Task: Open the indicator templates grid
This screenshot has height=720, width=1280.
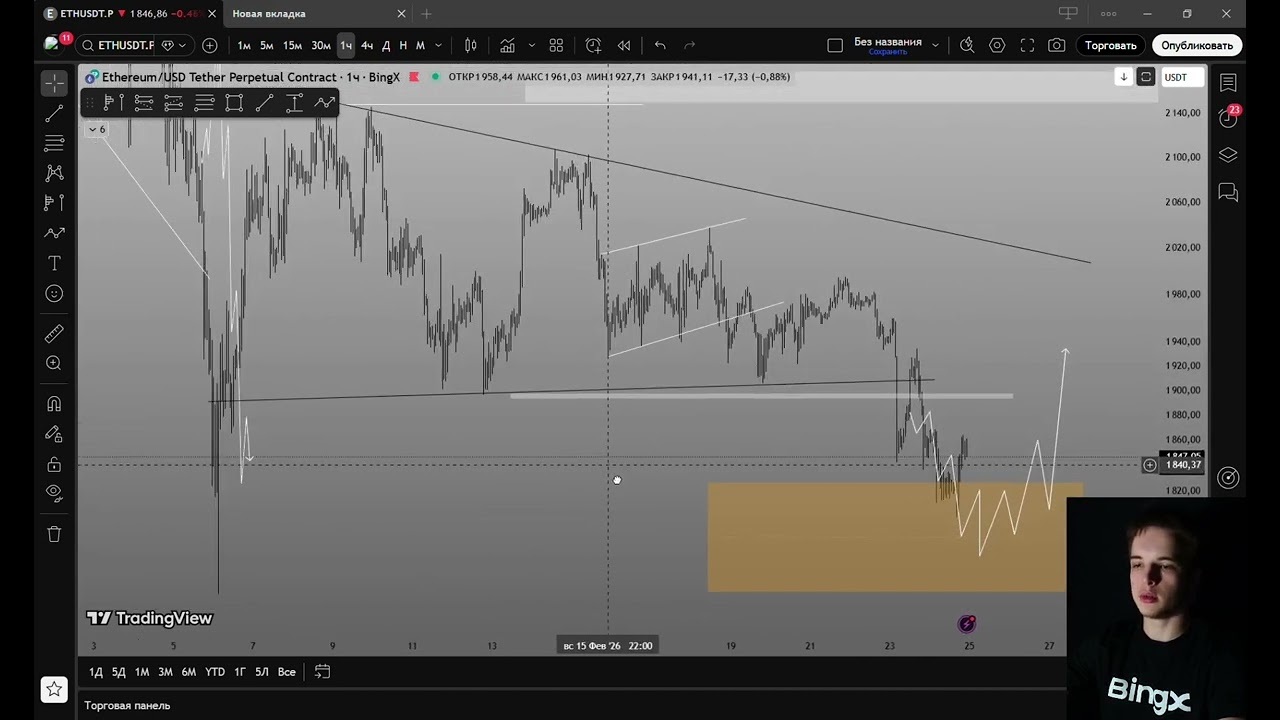Action: [x=556, y=45]
